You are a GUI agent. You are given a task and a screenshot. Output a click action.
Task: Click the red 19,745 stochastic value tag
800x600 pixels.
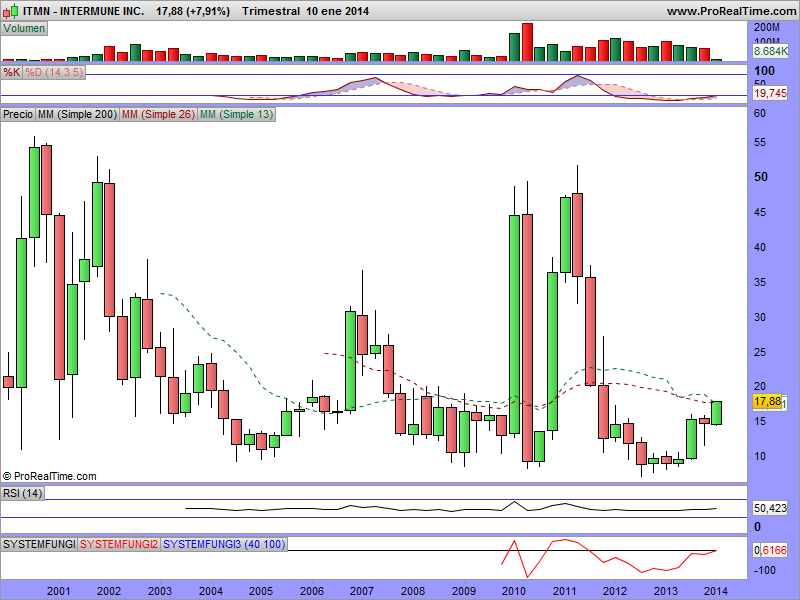[x=769, y=92]
